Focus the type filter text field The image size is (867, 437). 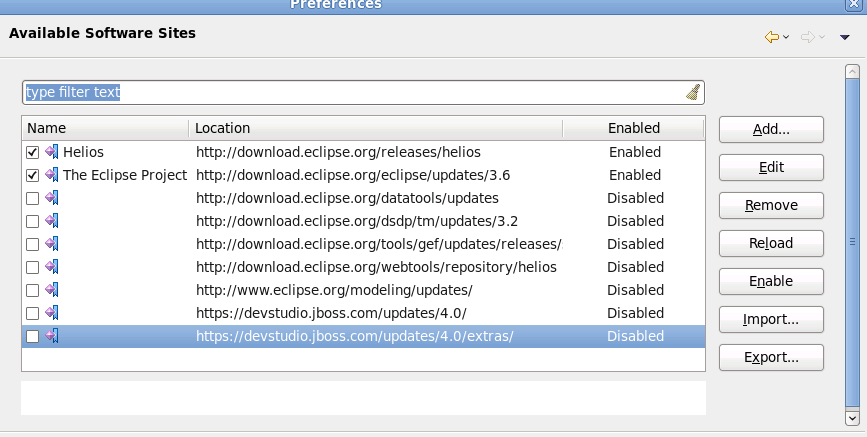350,93
